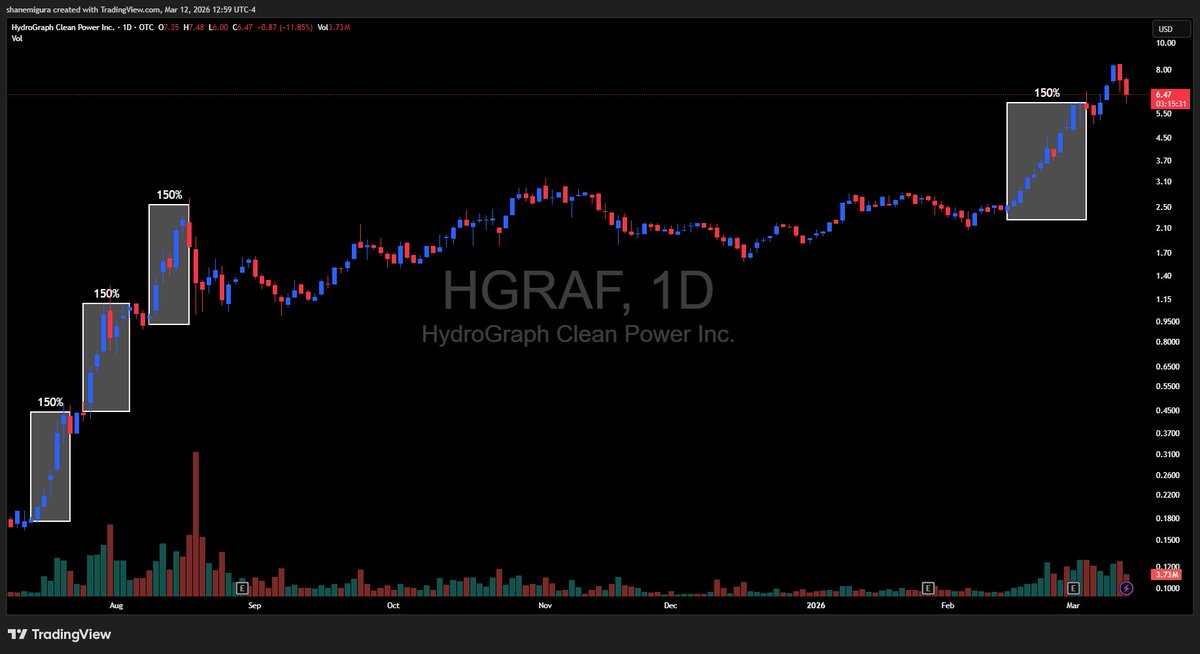Viewport: 1200px width, 654px height.
Task: Click the TradingView logo at bottom left
Action: click(59, 635)
